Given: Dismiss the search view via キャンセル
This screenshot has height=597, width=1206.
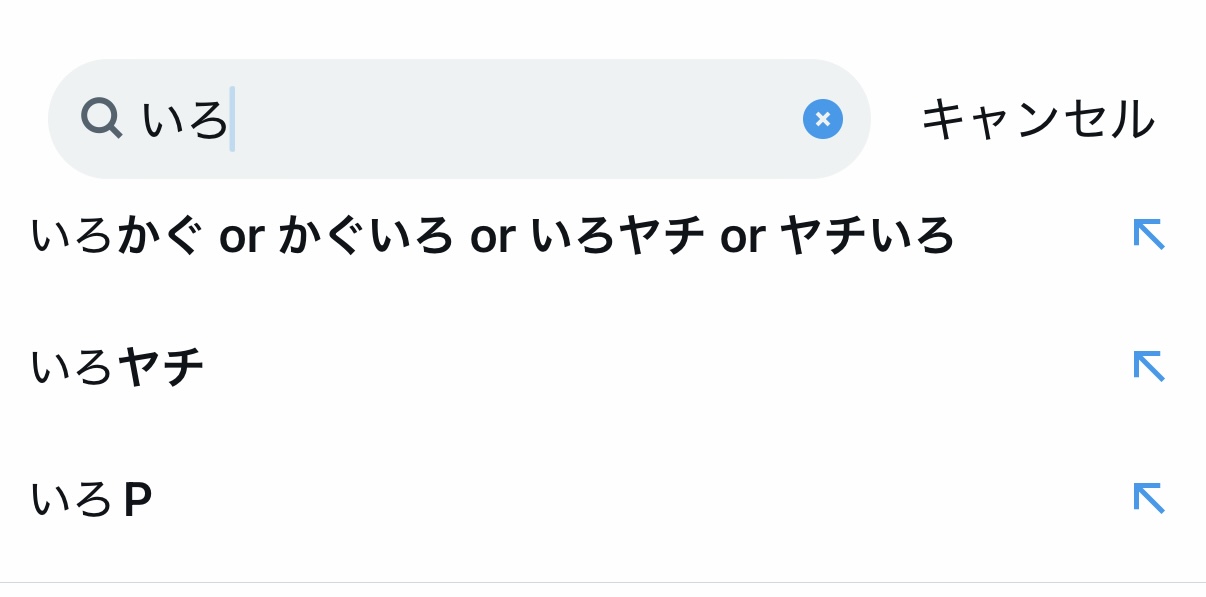Looking at the screenshot, I should 1037,119.
